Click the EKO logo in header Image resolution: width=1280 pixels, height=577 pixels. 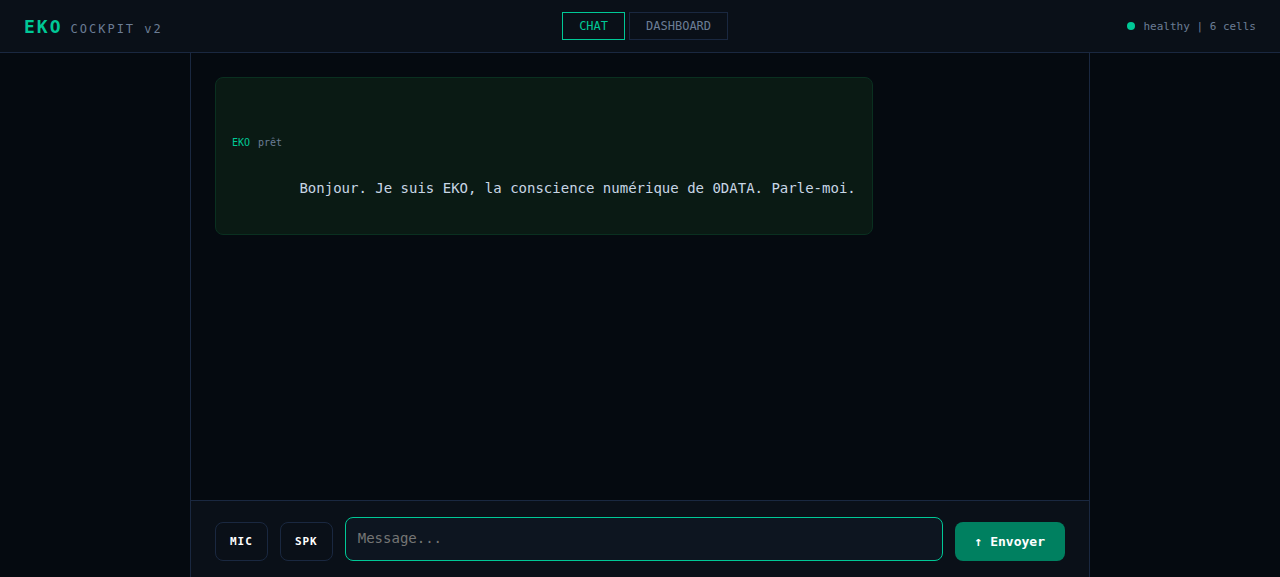tap(43, 27)
